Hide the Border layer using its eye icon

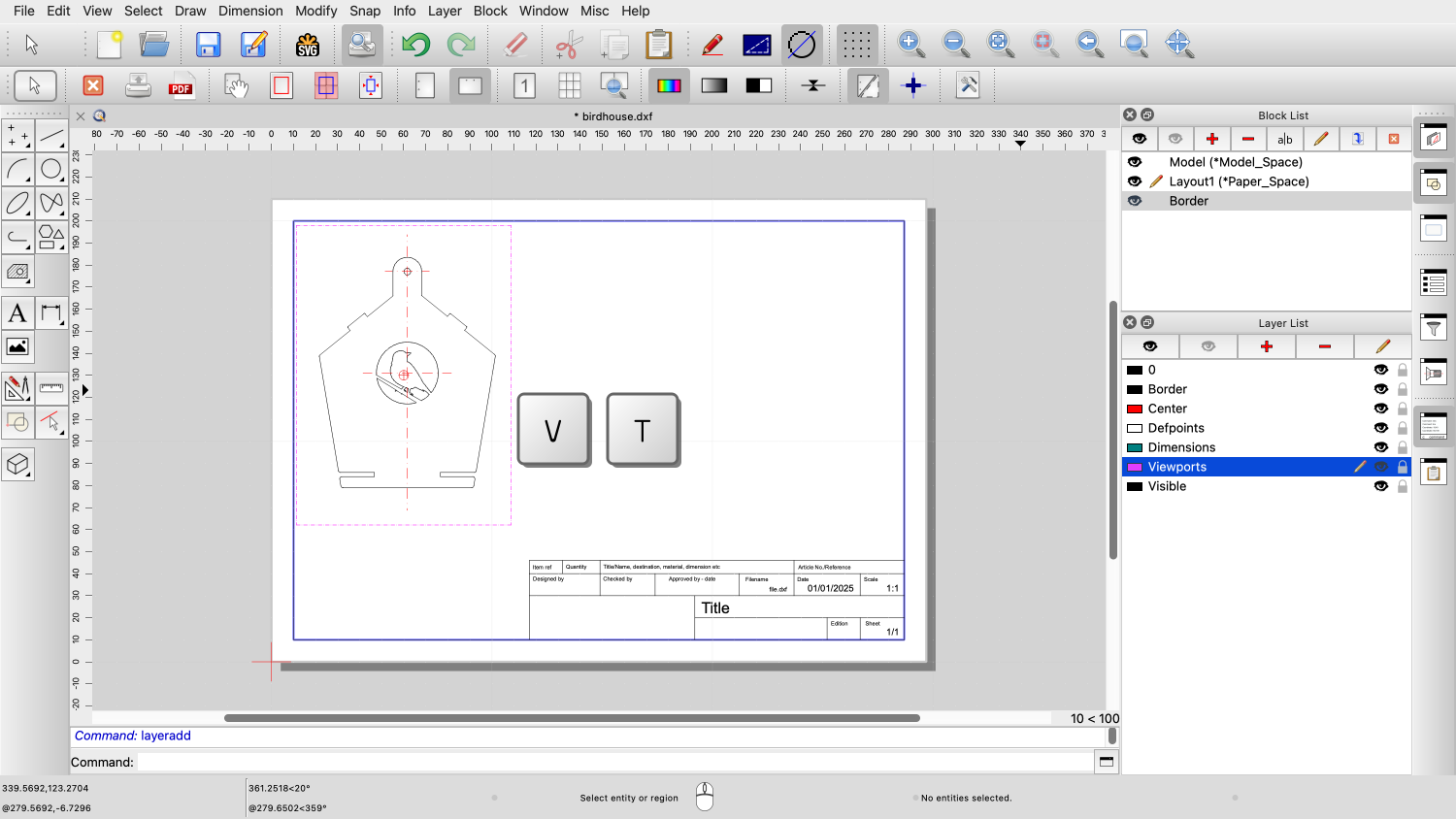click(1381, 389)
